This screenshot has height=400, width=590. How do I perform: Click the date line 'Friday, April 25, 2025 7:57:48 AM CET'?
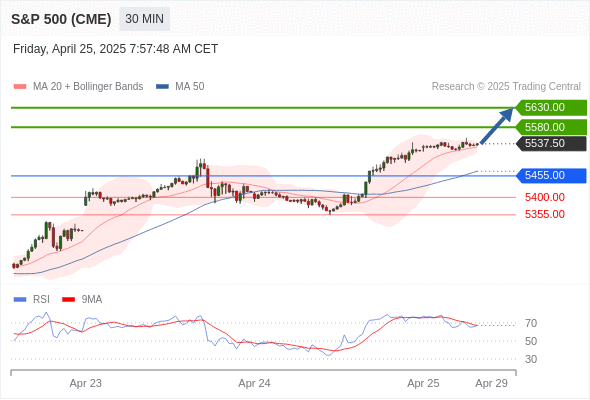[116, 49]
